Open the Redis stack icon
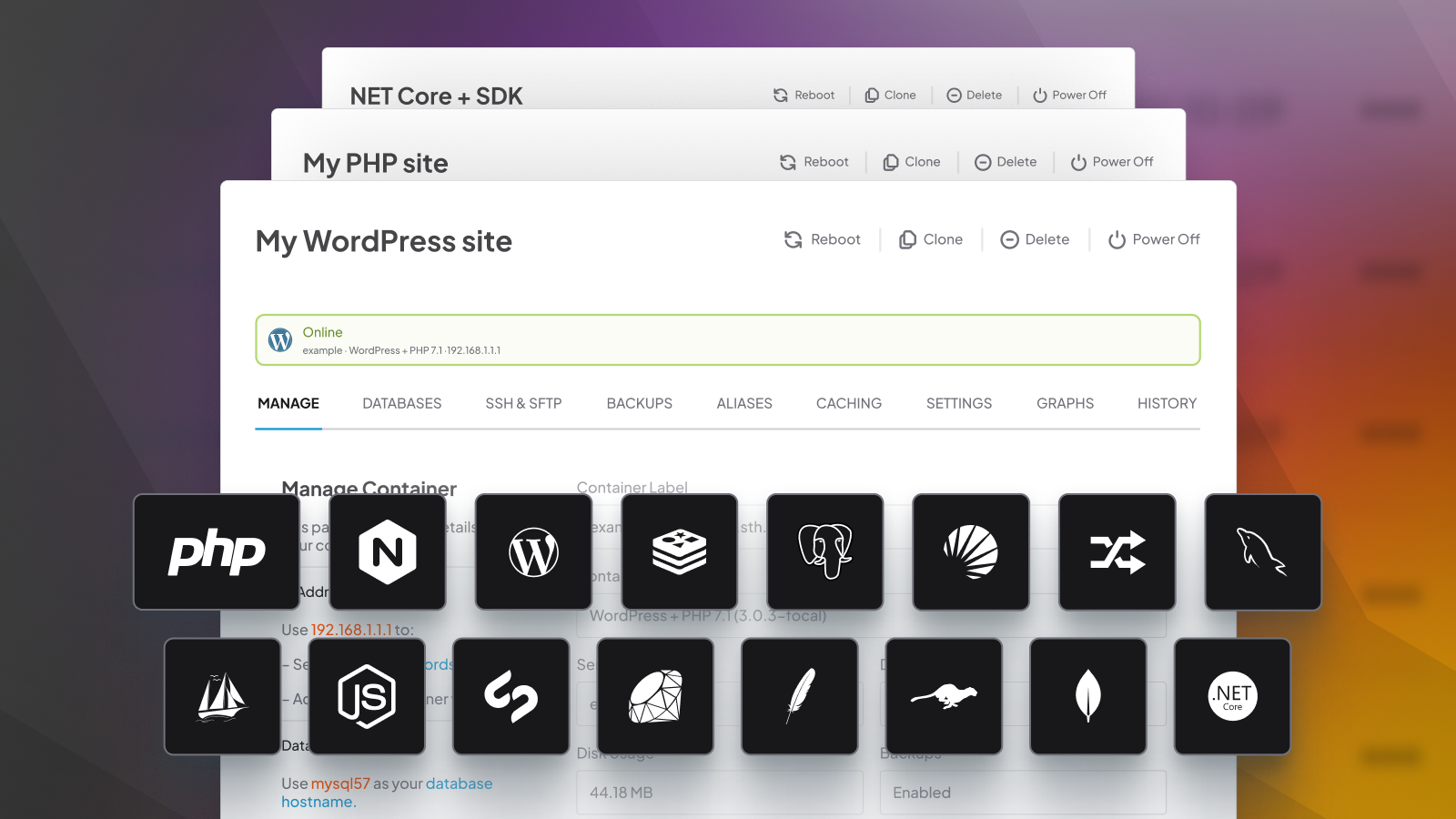The width and height of the screenshot is (1456, 819). [x=679, y=551]
